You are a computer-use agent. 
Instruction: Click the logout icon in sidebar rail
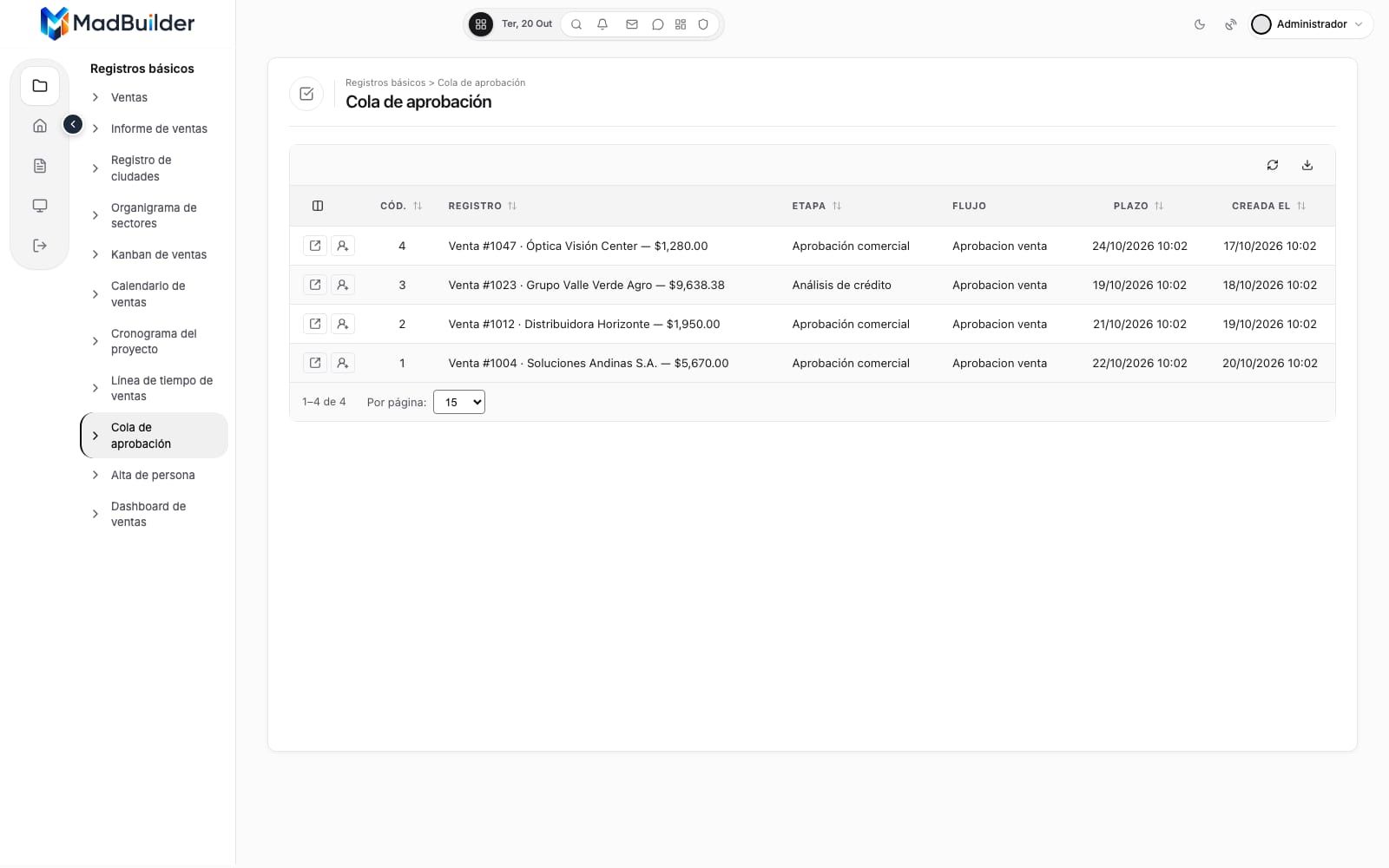(x=40, y=246)
